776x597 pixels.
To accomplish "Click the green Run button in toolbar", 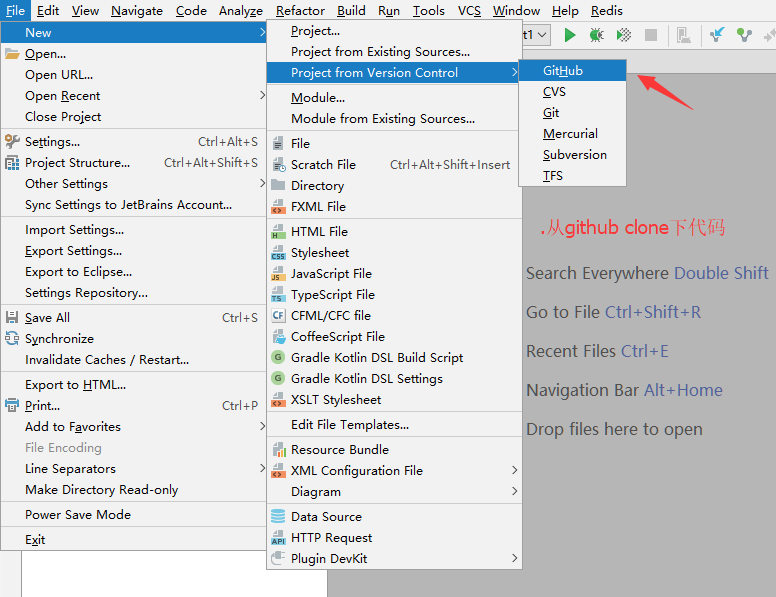I will (x=570, y=35).
